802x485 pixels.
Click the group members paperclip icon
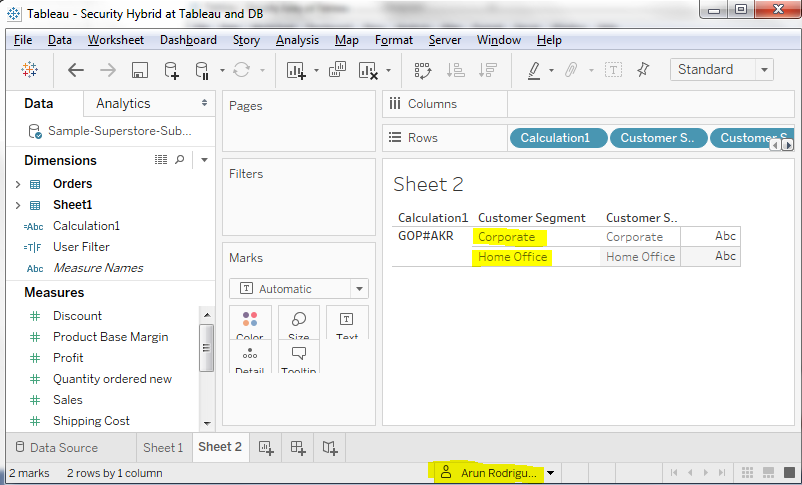(571, 70)
